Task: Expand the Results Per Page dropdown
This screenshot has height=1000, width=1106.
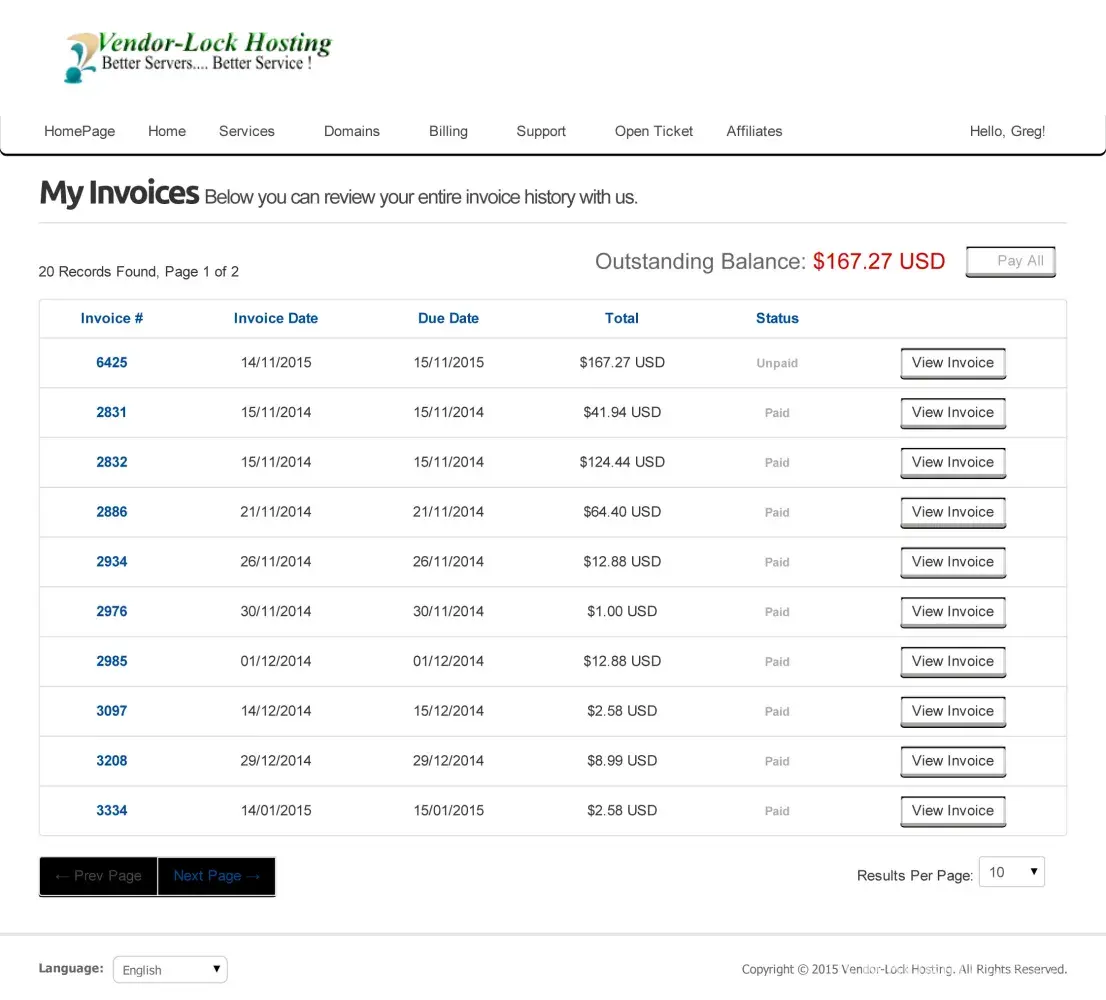Action: point(1011,873)
